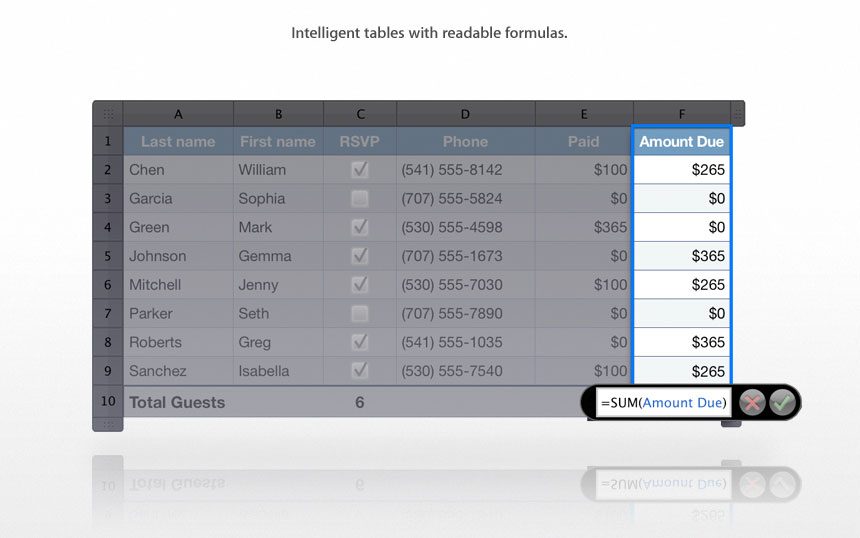Click the SUM(Amount Due) formula field
This screenshot has height=538, width=860.
pos(664,403)
